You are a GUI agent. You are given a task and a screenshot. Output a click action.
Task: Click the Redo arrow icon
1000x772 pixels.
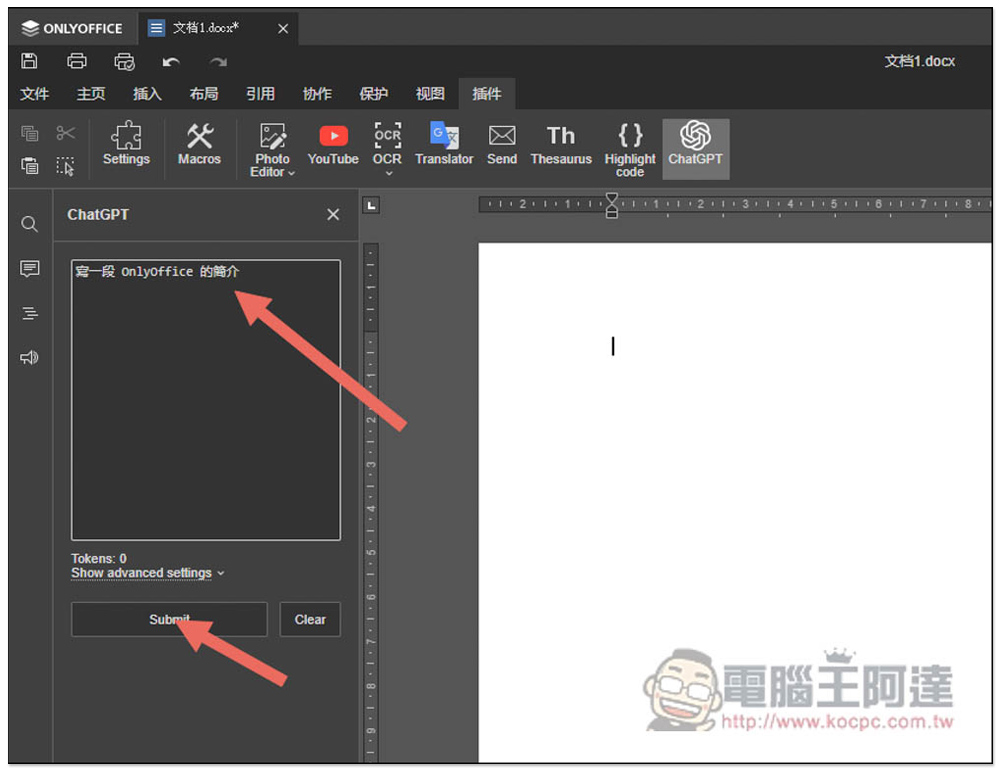coord(218,62)
